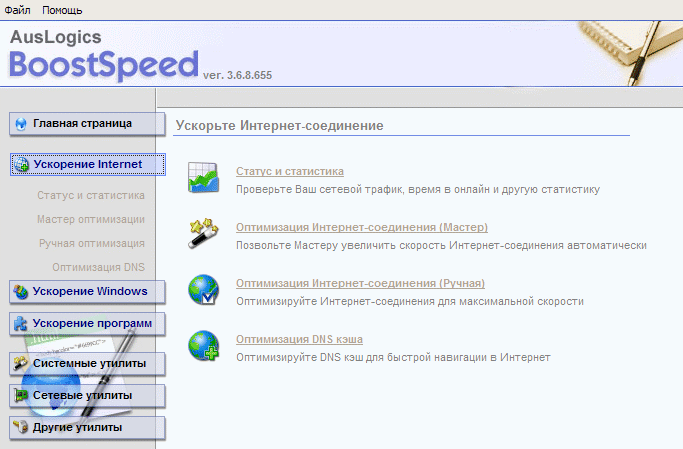
Task: Open the Ускорение программ section
Action: point(87,324)
